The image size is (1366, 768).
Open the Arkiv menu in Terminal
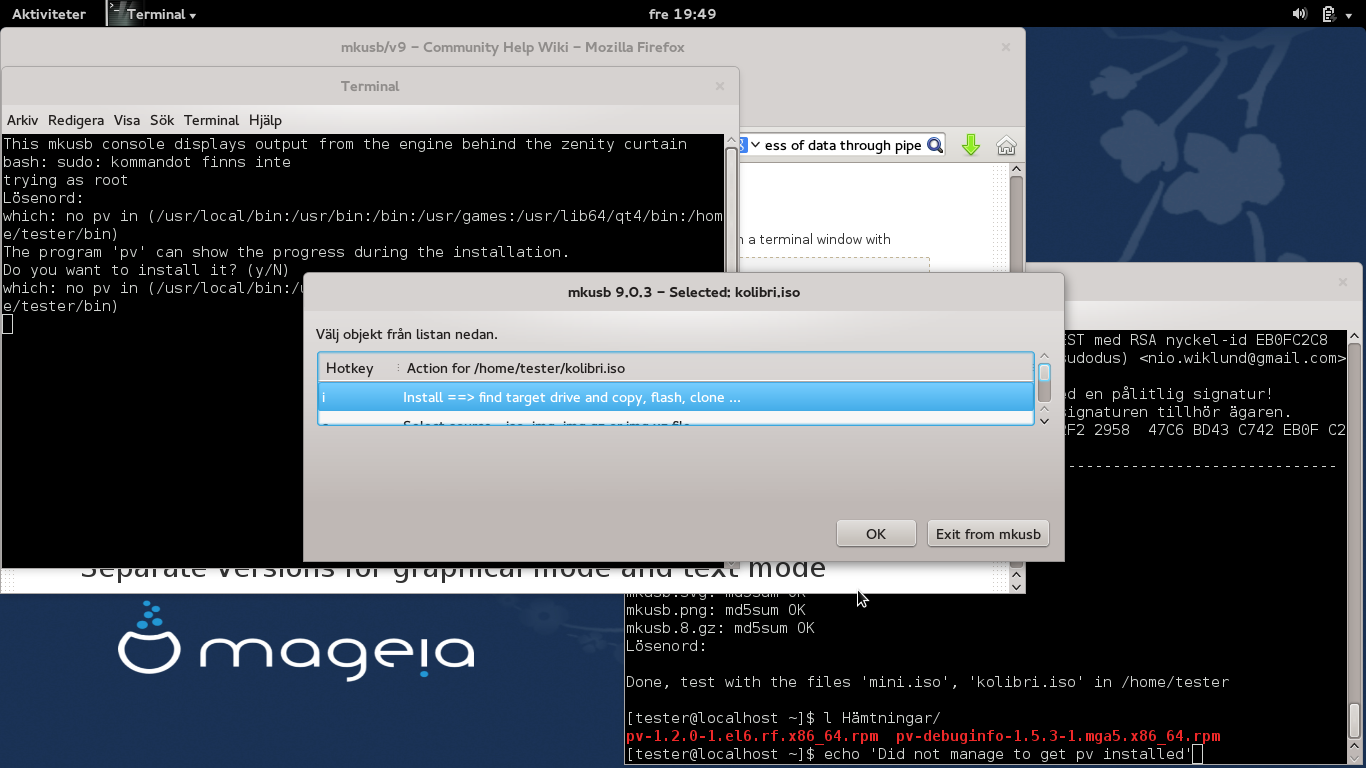[22, 120]
